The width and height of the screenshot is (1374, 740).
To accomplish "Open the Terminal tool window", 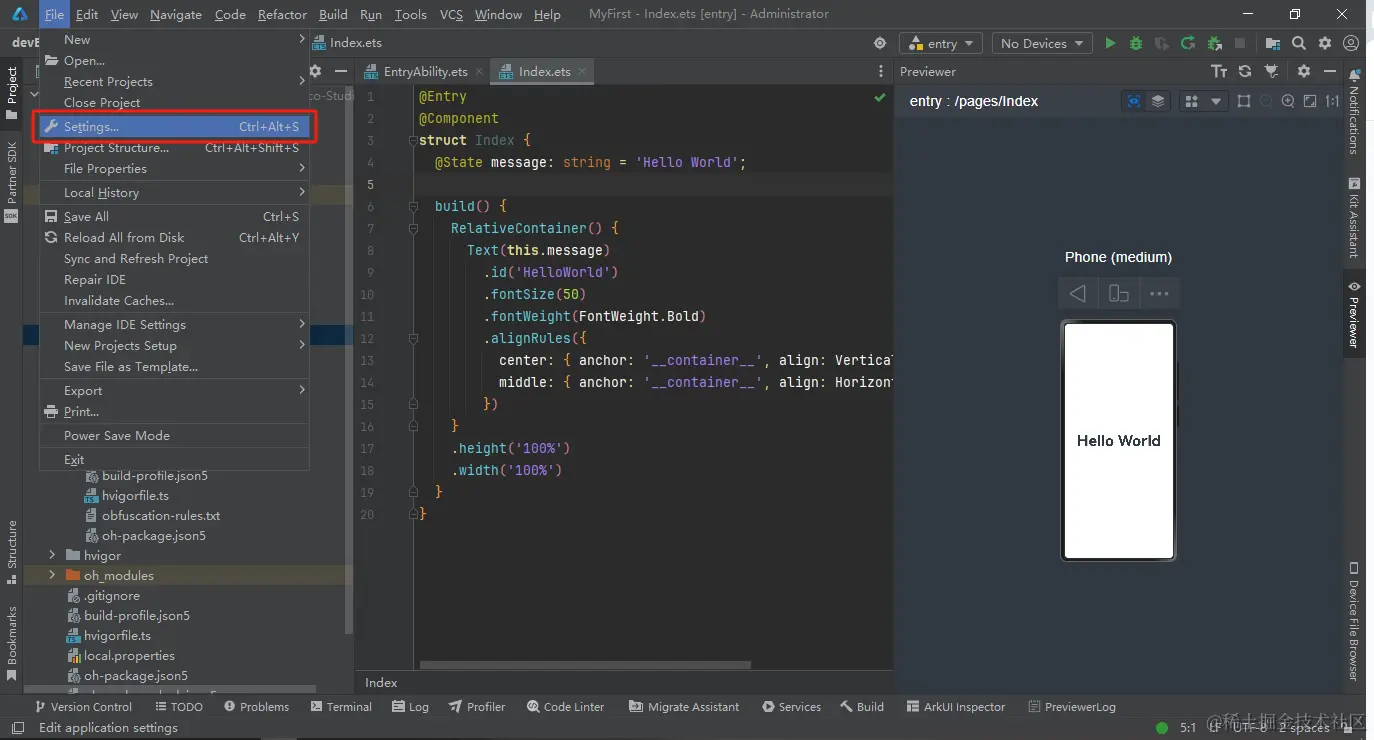I will [340, 706].
